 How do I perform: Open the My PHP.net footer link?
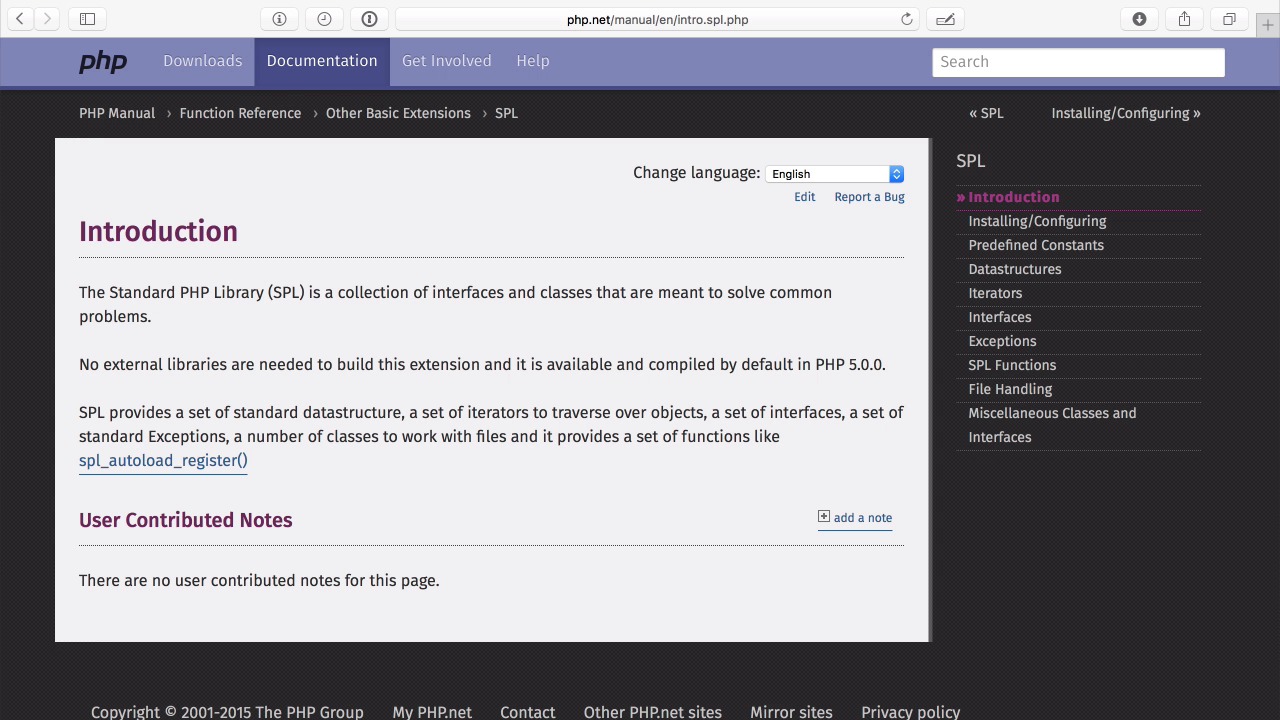(432, 712)
